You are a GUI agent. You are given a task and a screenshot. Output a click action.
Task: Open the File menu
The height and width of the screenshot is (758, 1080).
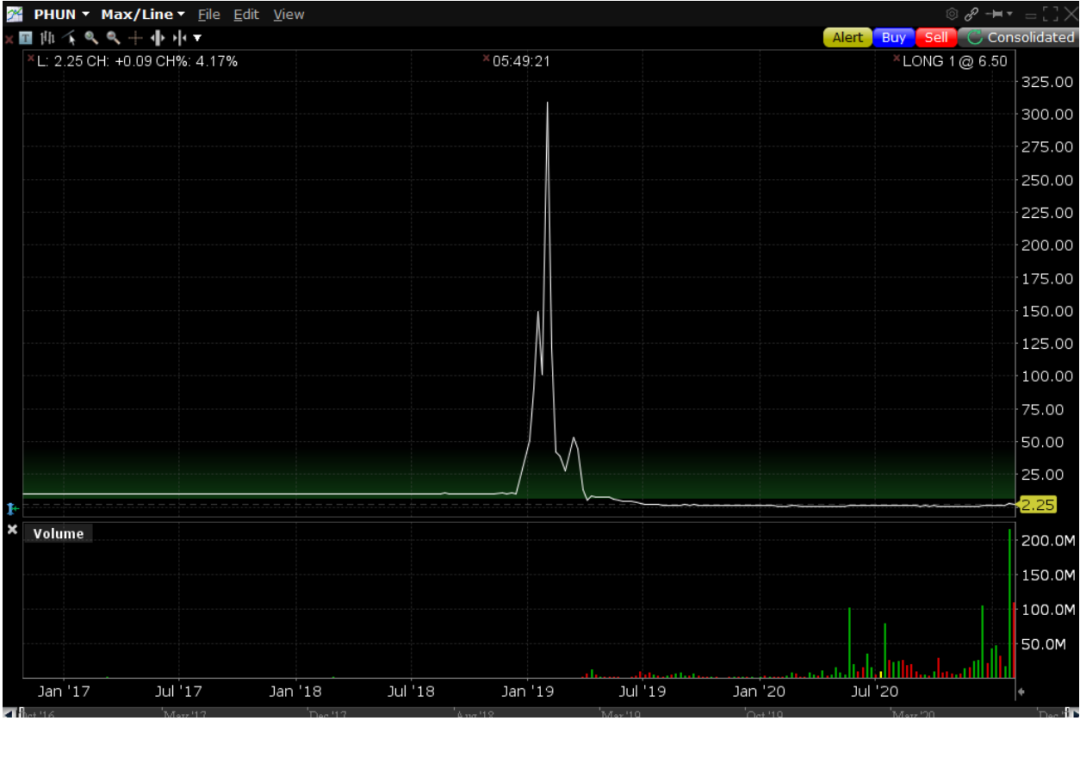(208, 14)
